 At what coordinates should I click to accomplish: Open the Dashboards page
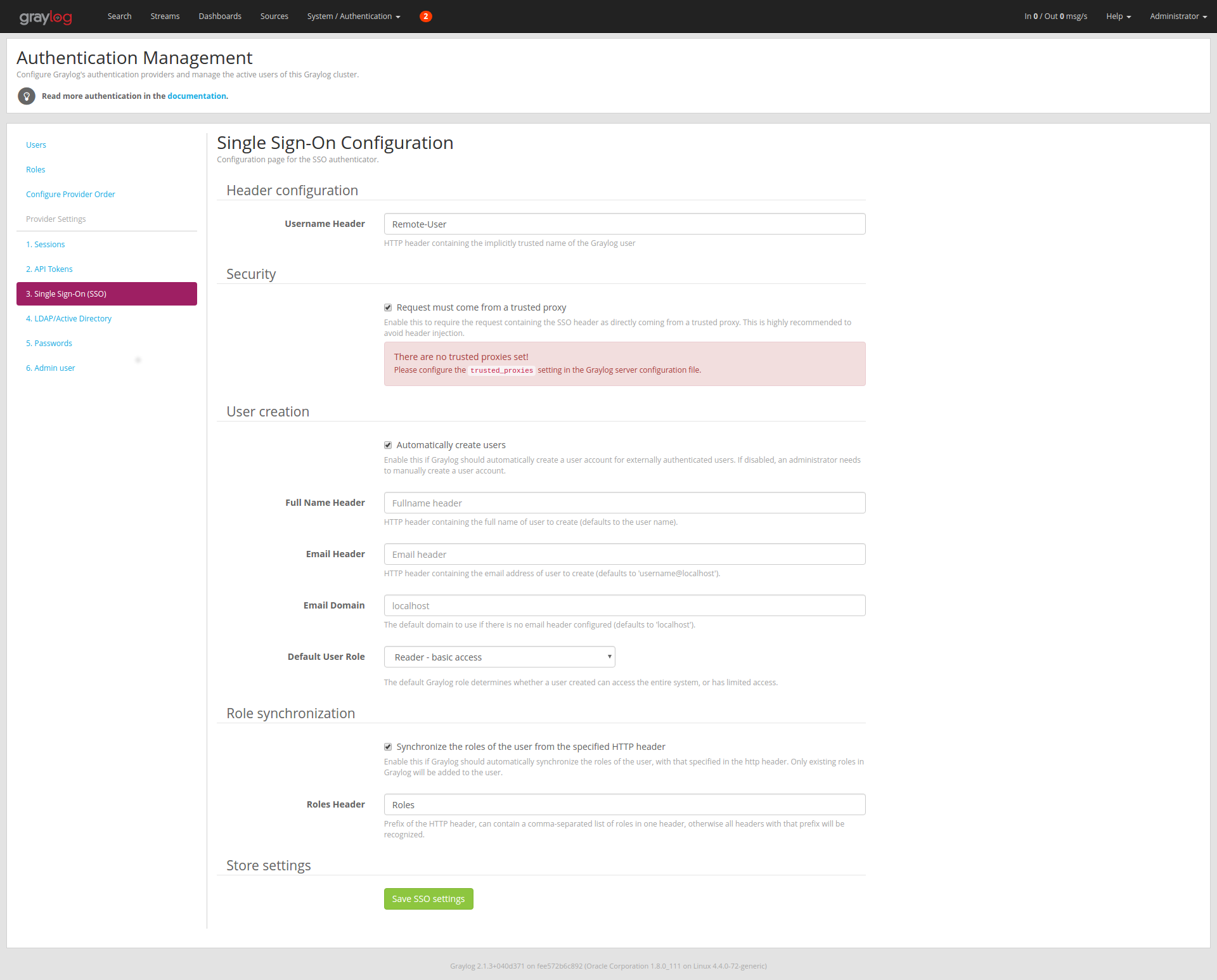220,16
